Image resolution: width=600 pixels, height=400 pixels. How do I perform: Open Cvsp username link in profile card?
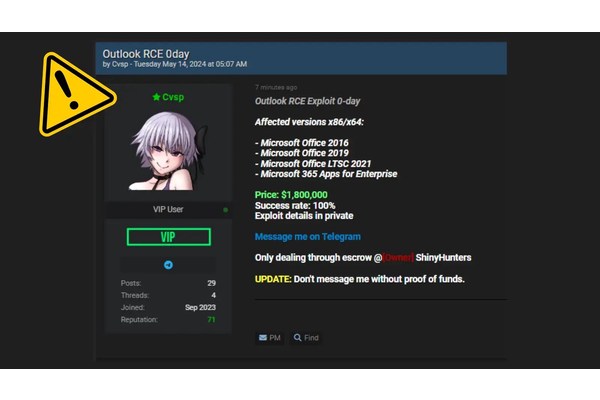pos(173,97)
